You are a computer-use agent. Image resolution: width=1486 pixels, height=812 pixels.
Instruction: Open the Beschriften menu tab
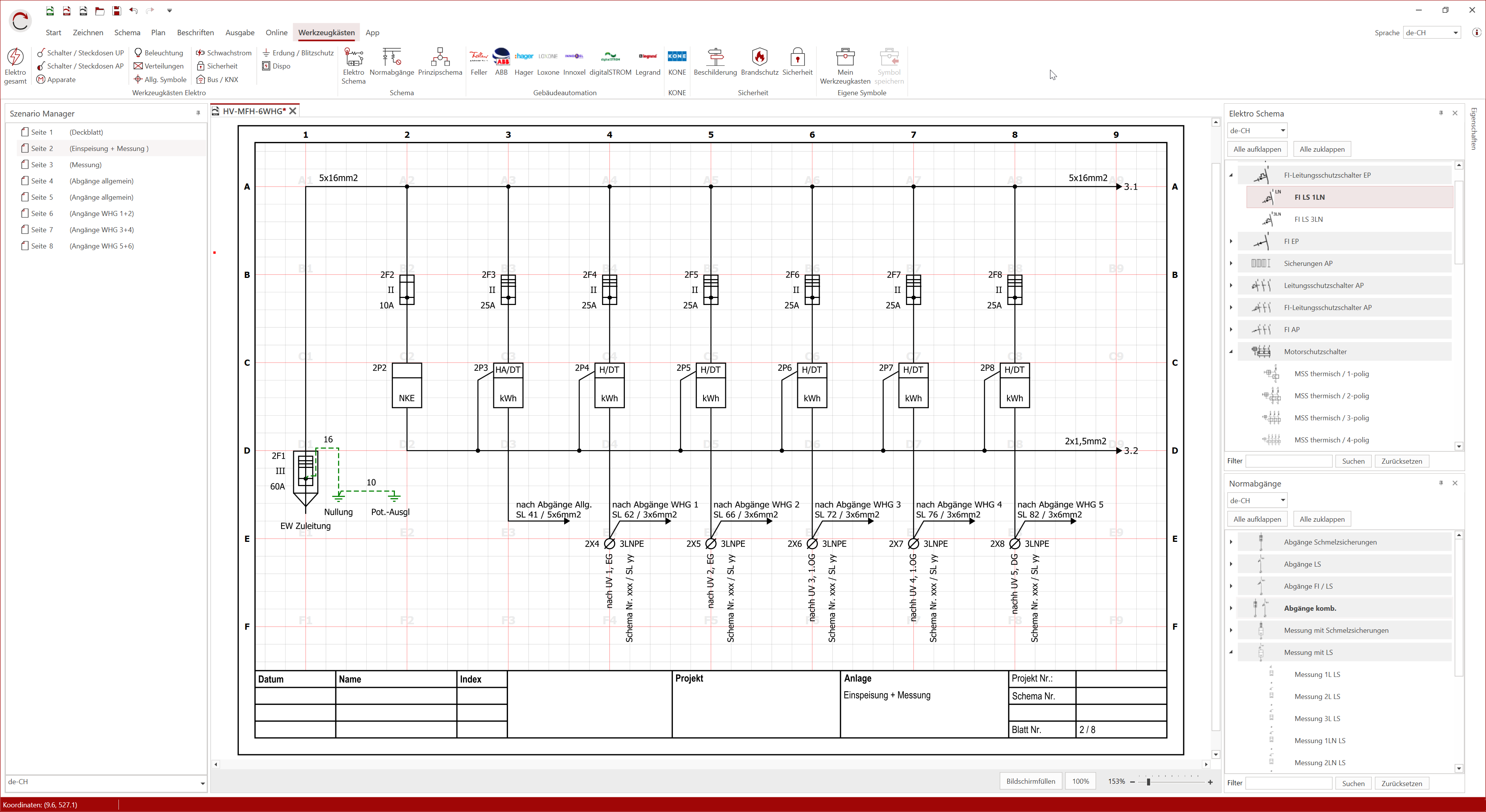click(195, 33)
